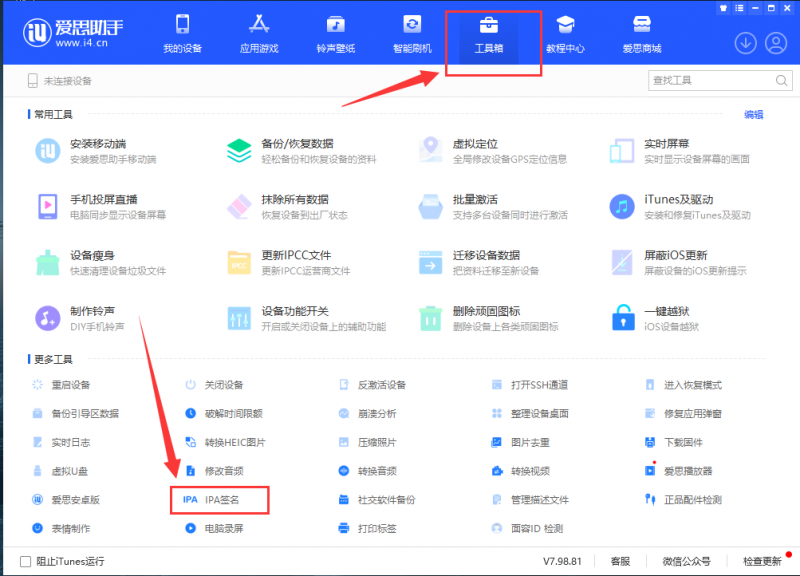
Task: Open the 智能刷机 tab
Action: coord(412,34)
